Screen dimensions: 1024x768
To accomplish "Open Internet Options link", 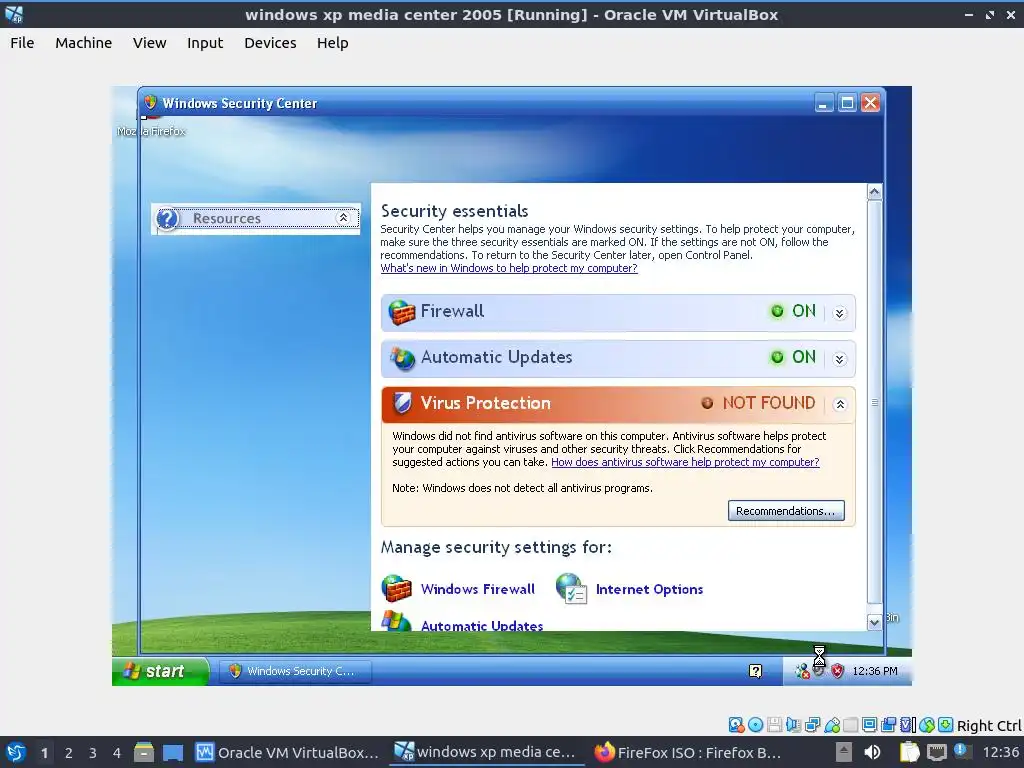I will coord(649,589).
